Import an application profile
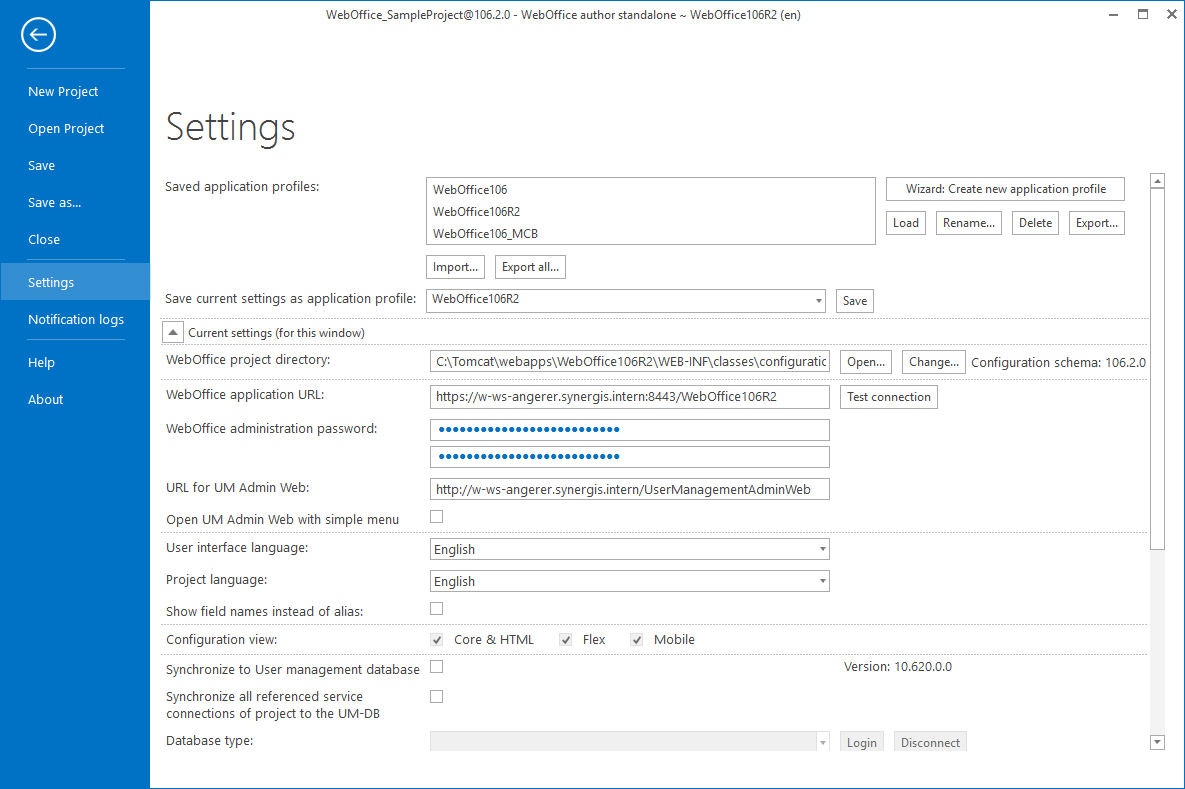Screen dimensions: 1185x789 (x=455, y=266)
